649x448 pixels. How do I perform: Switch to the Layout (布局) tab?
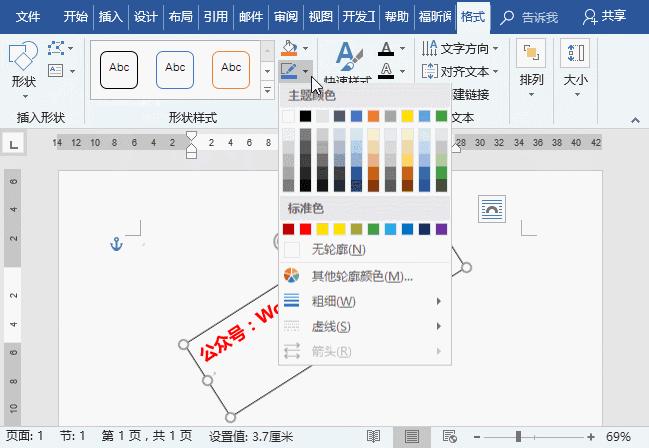180,17
